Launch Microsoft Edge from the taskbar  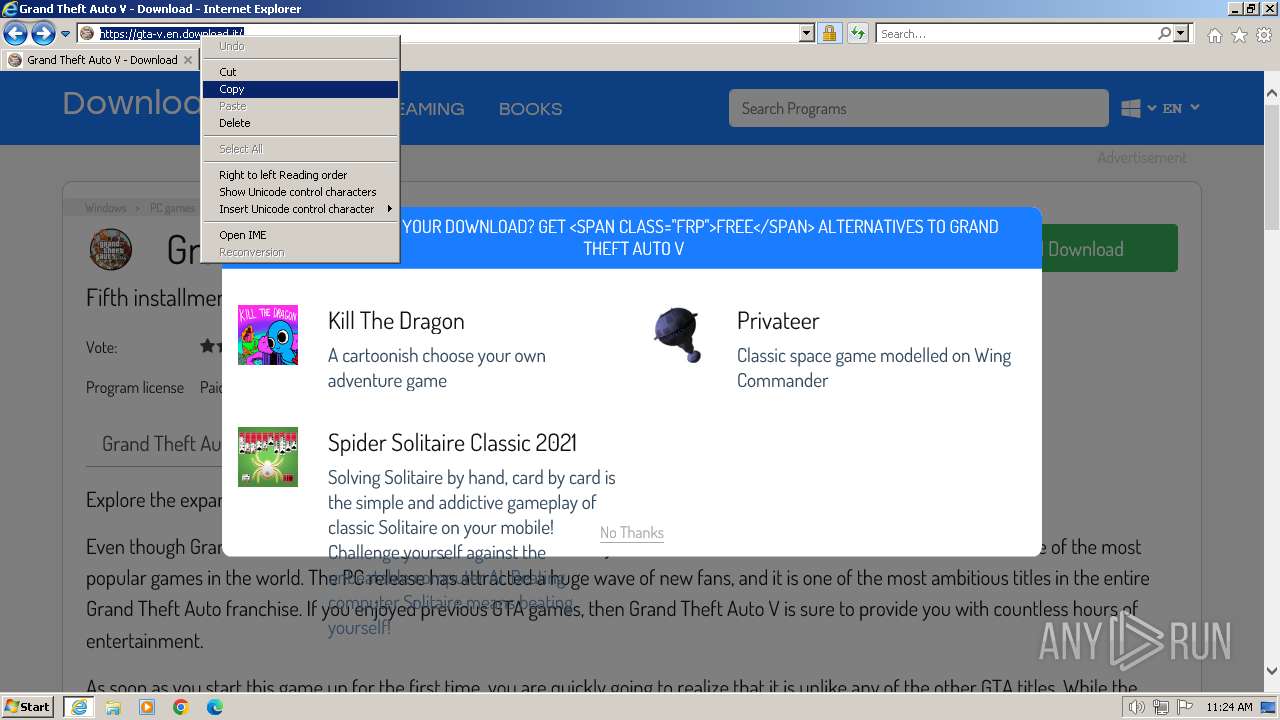[215, 707]
